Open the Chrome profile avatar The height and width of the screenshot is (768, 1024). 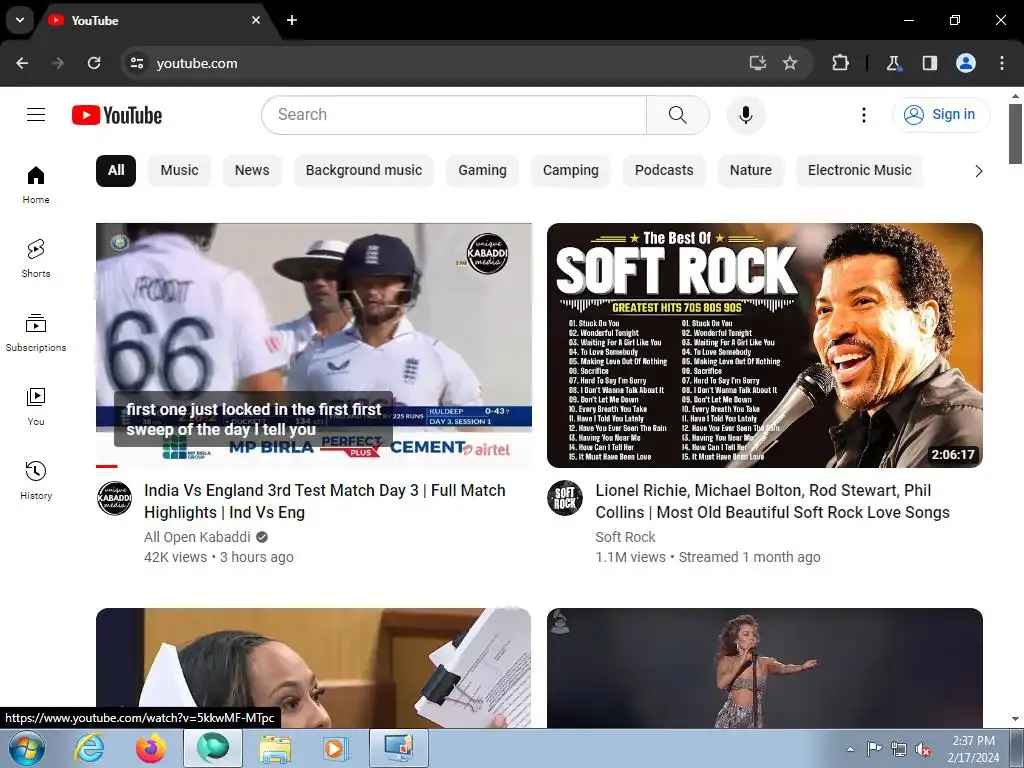click(966, 63)
